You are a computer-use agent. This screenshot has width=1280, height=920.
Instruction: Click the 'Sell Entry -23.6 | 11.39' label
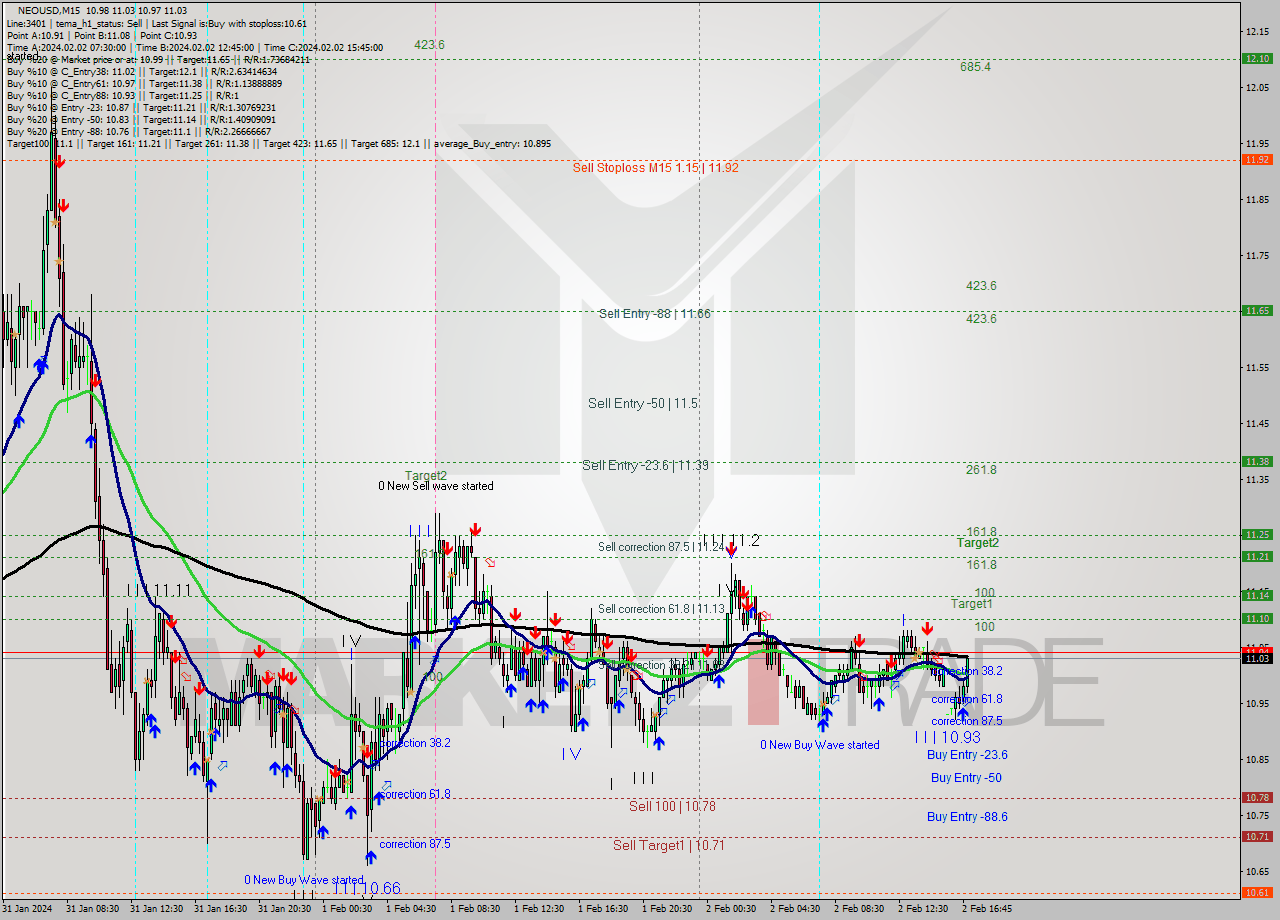click(645, 465)
